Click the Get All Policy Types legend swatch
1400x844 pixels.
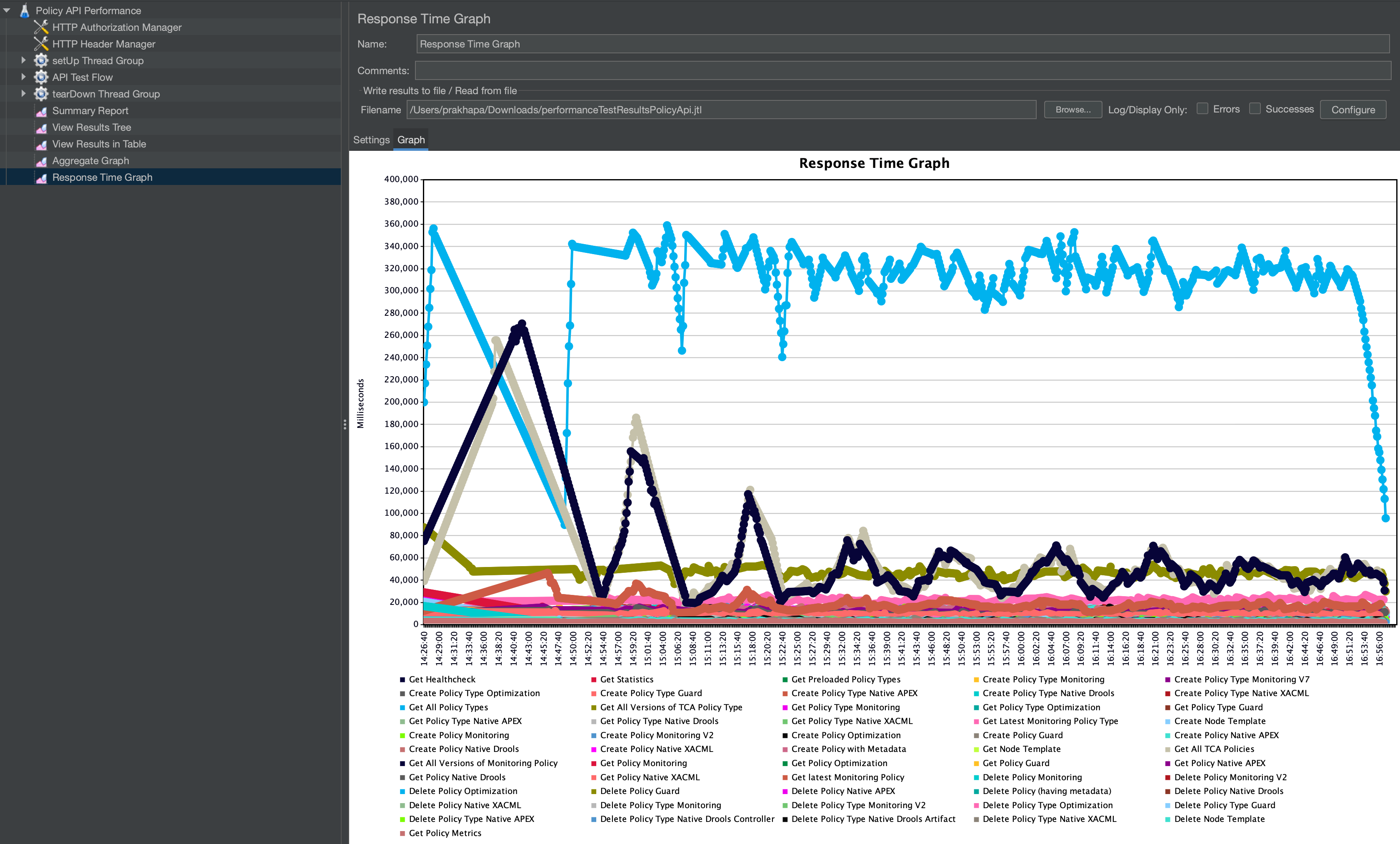pyautogui.click(x=402, y=707)
